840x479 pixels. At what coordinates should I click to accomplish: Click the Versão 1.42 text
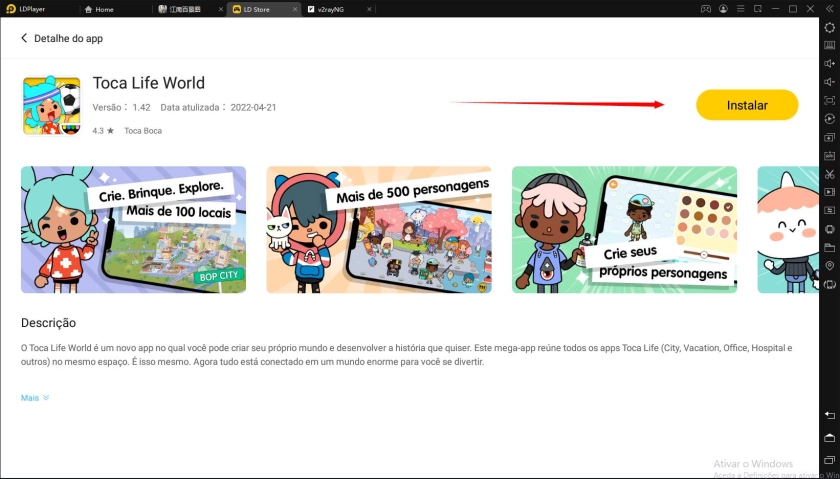(121, 107)
